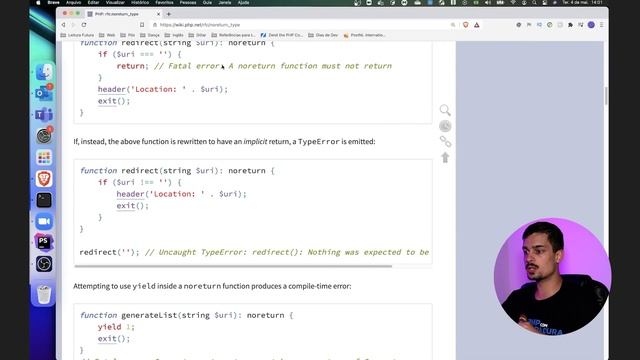This screenshot has width=640, height=360.
Task: Open the Editar menu
Action: (x=93, y=2)
